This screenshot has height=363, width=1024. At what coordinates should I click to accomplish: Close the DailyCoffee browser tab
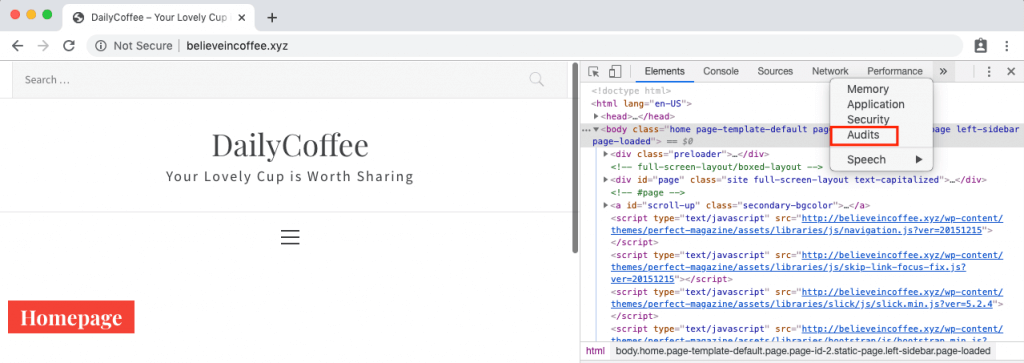pyautogui.click(x=242, y=18)
